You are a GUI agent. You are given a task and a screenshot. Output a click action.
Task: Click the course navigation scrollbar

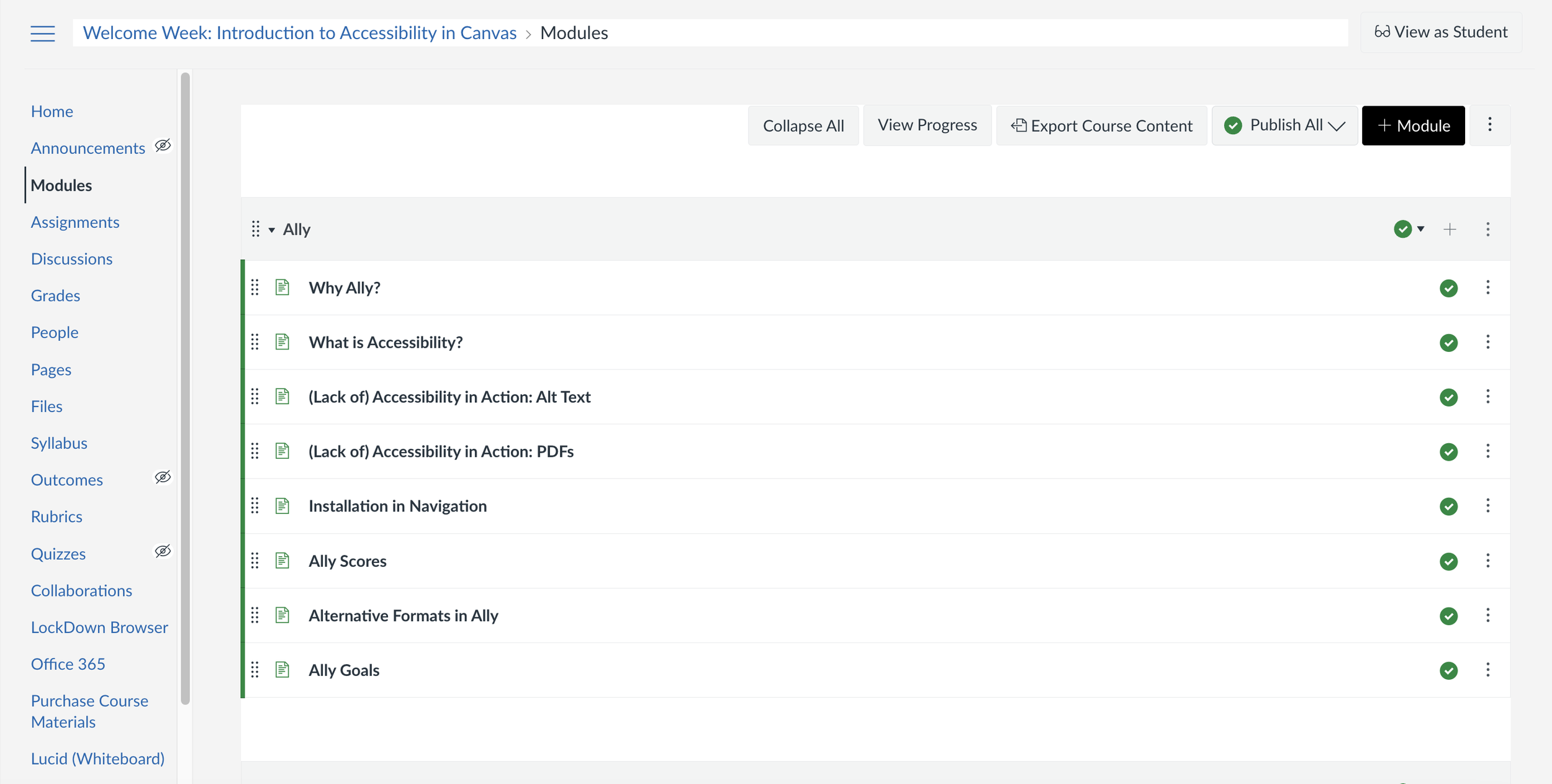pyautogui.click(x=185, y=389)
